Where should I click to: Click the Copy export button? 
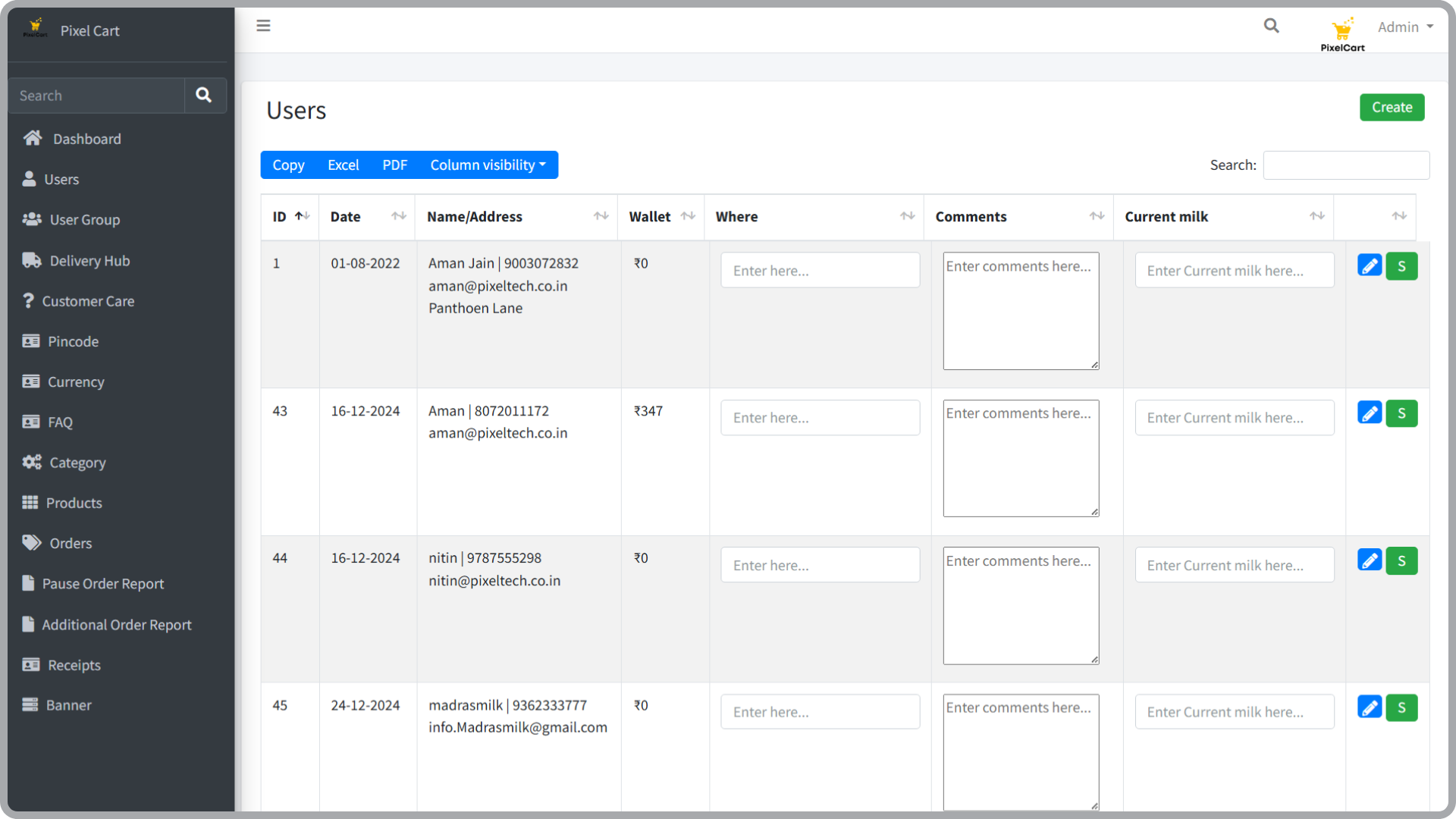[288, 165]
